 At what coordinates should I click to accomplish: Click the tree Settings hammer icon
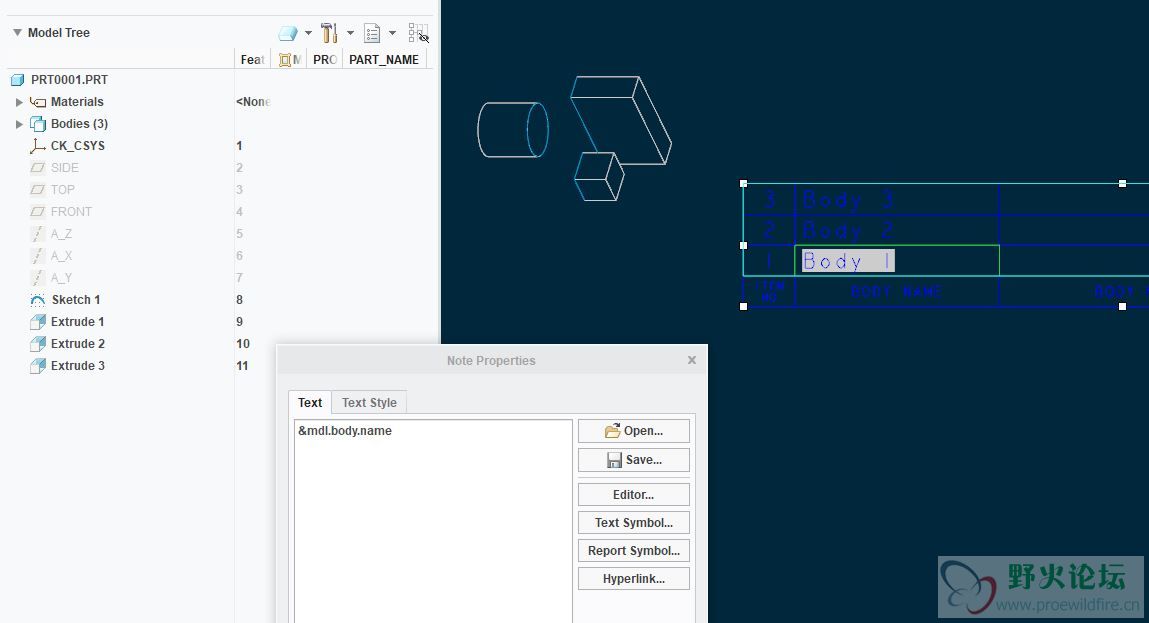(x=330, y=33)
